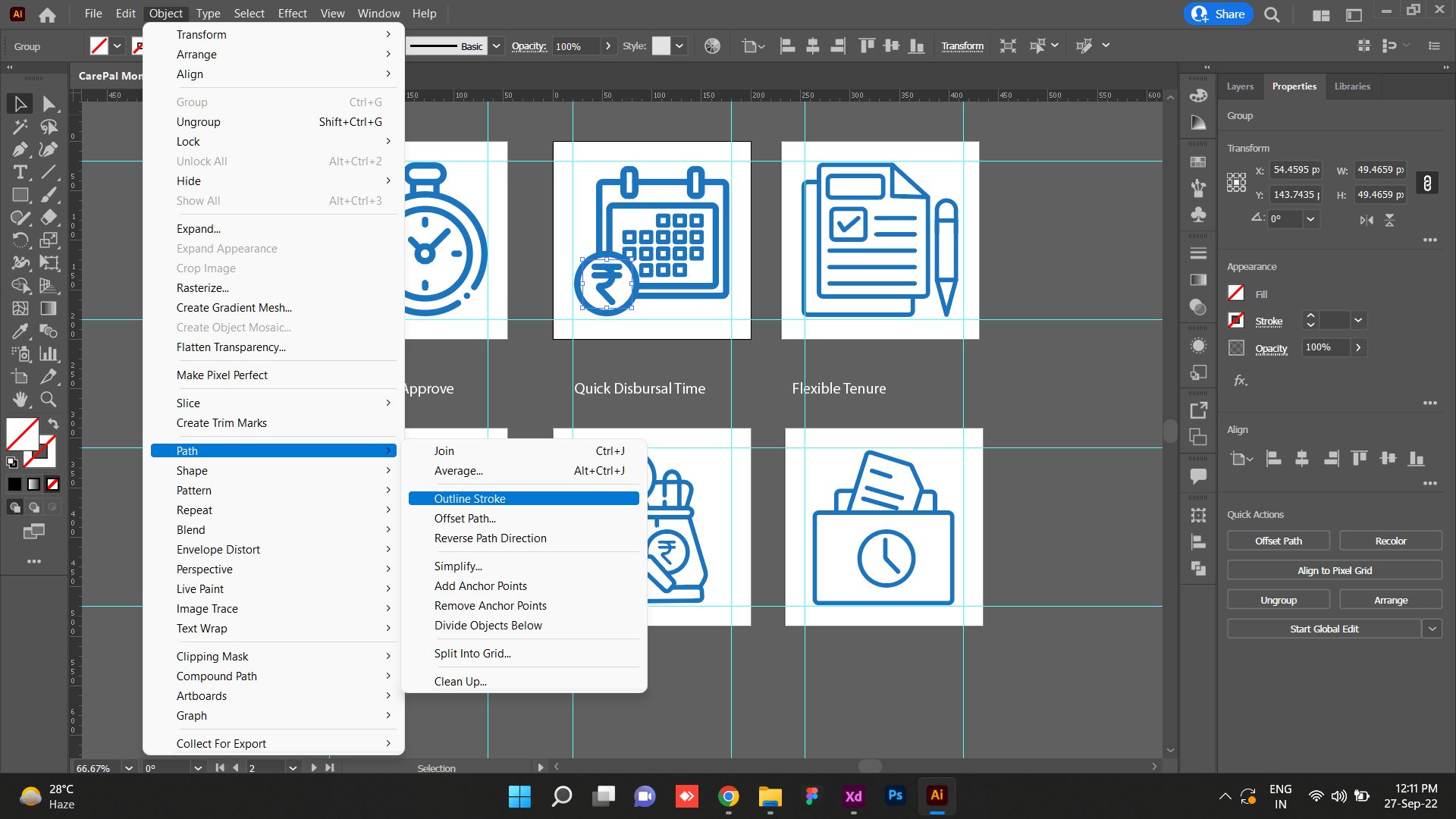Toggle constrain width and height proportions link
1456x819 pixels.
pyautogui.click(x=1427, y=183)
